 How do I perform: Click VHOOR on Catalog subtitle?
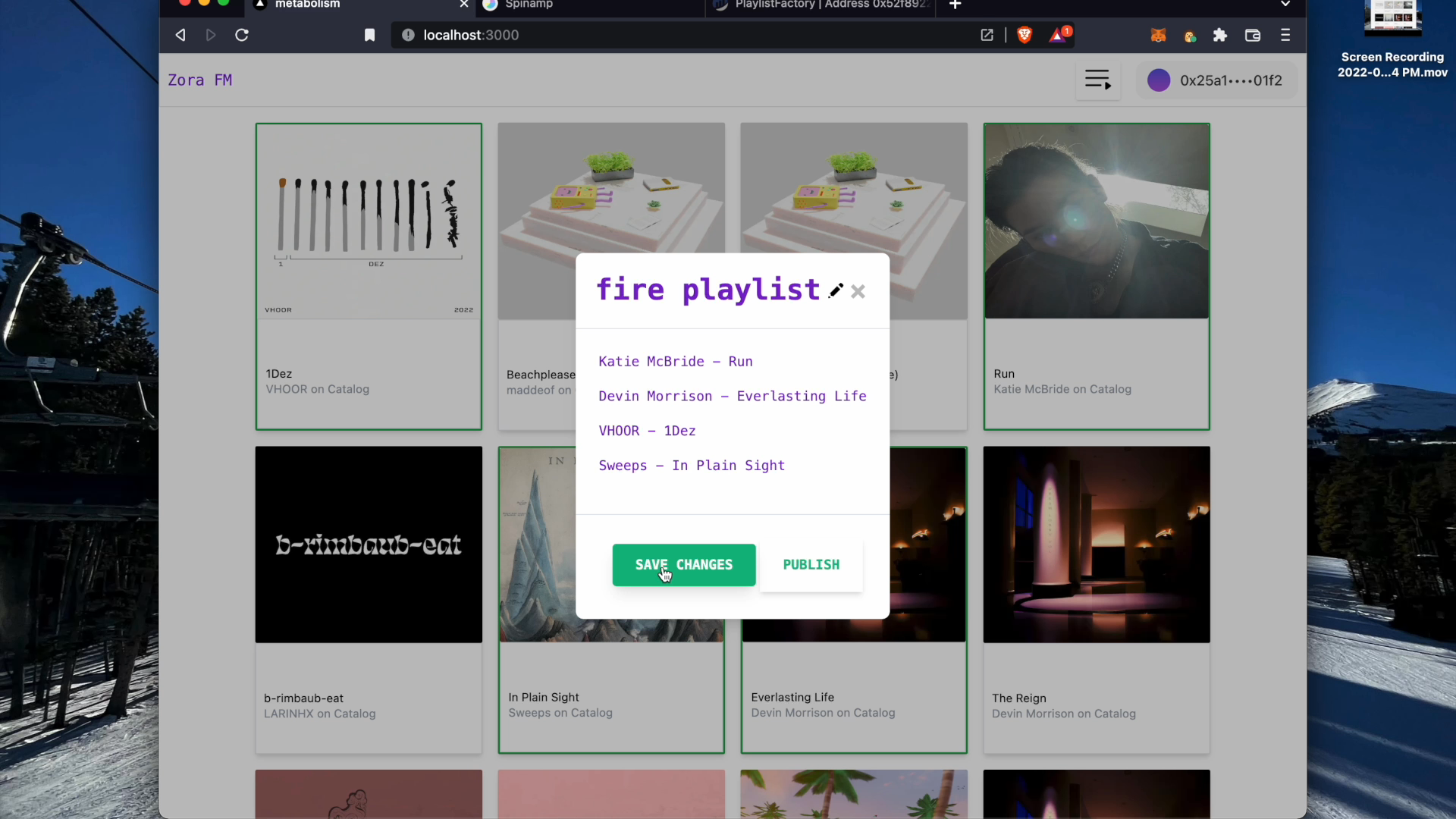click(317, 390)
